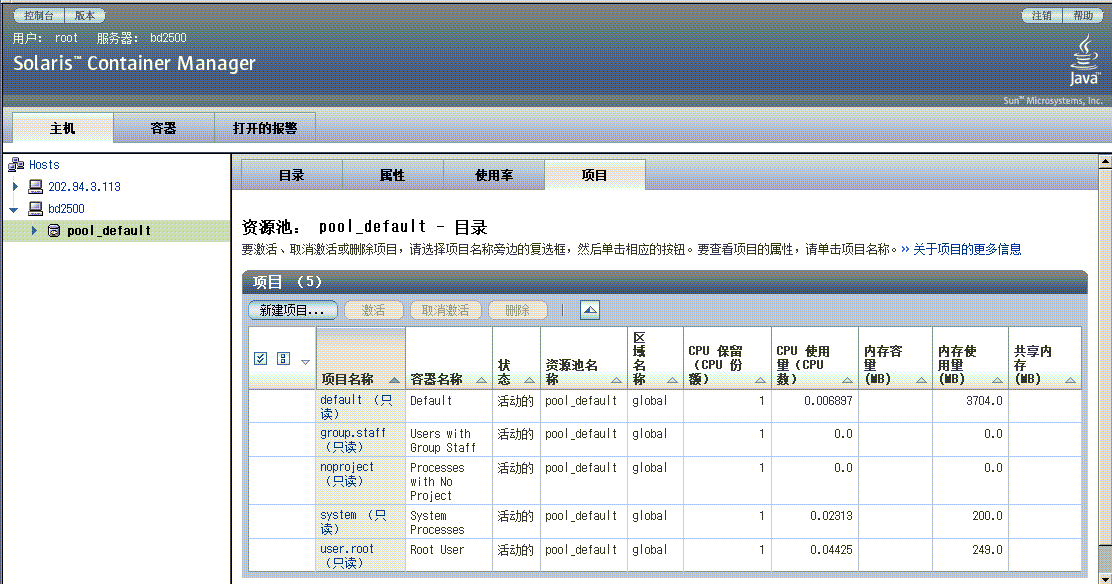Open the noproject (只读) project link
The image size is (1112, 584).
(x=347, y=473)
